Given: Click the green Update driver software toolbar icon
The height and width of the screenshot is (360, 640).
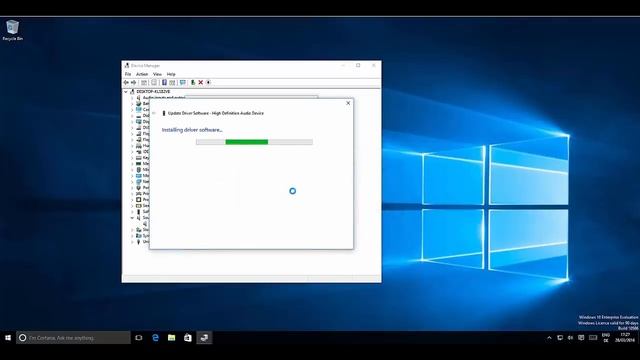Looking at the screenshot, I should [193, 82].
